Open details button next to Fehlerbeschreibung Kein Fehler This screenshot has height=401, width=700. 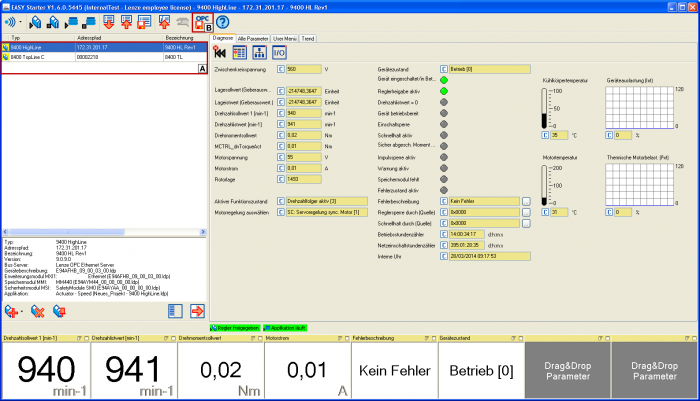526,201
